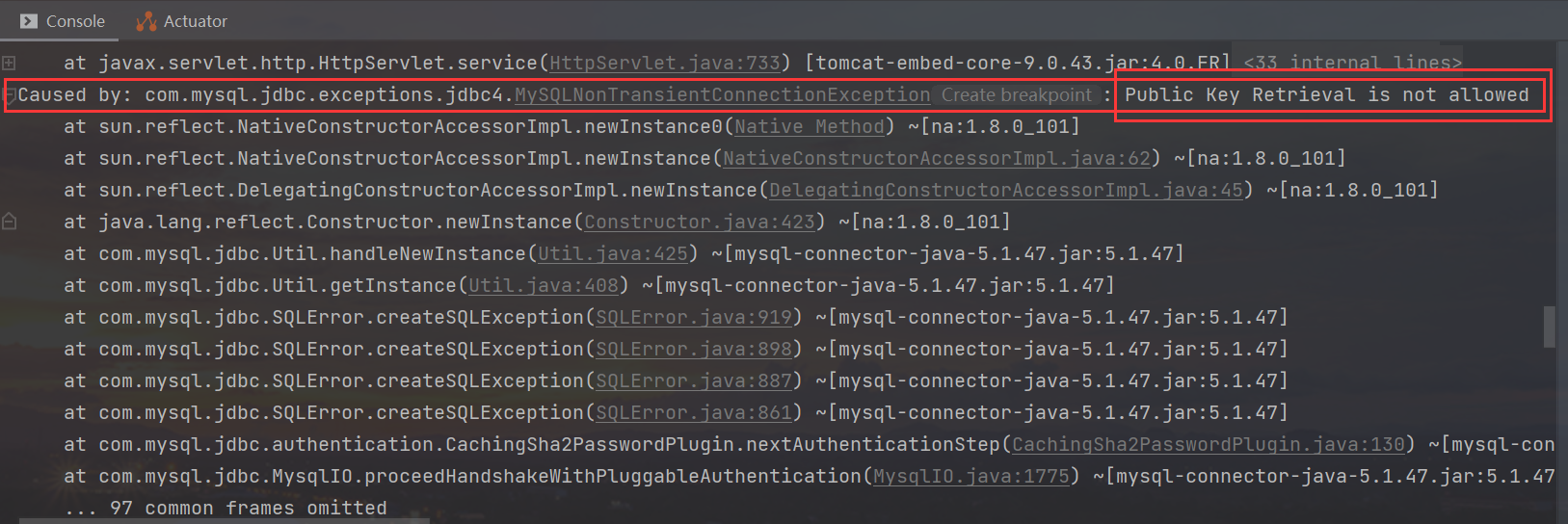This screenshot has height=524, width=1568.
Task: Follow the 'Native Method' link
Action: [x=809, y=127]
